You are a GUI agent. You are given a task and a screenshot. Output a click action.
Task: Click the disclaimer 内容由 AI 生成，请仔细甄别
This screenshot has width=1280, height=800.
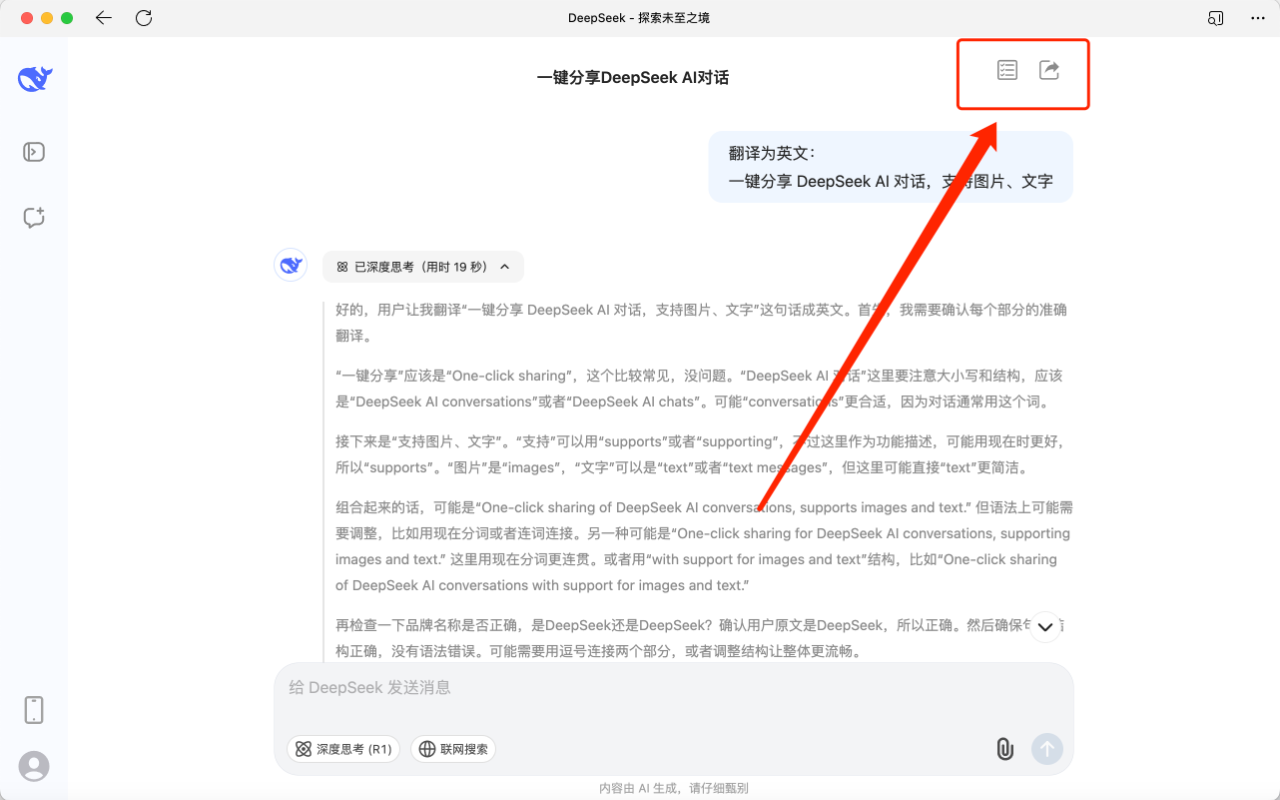[674, 788]
